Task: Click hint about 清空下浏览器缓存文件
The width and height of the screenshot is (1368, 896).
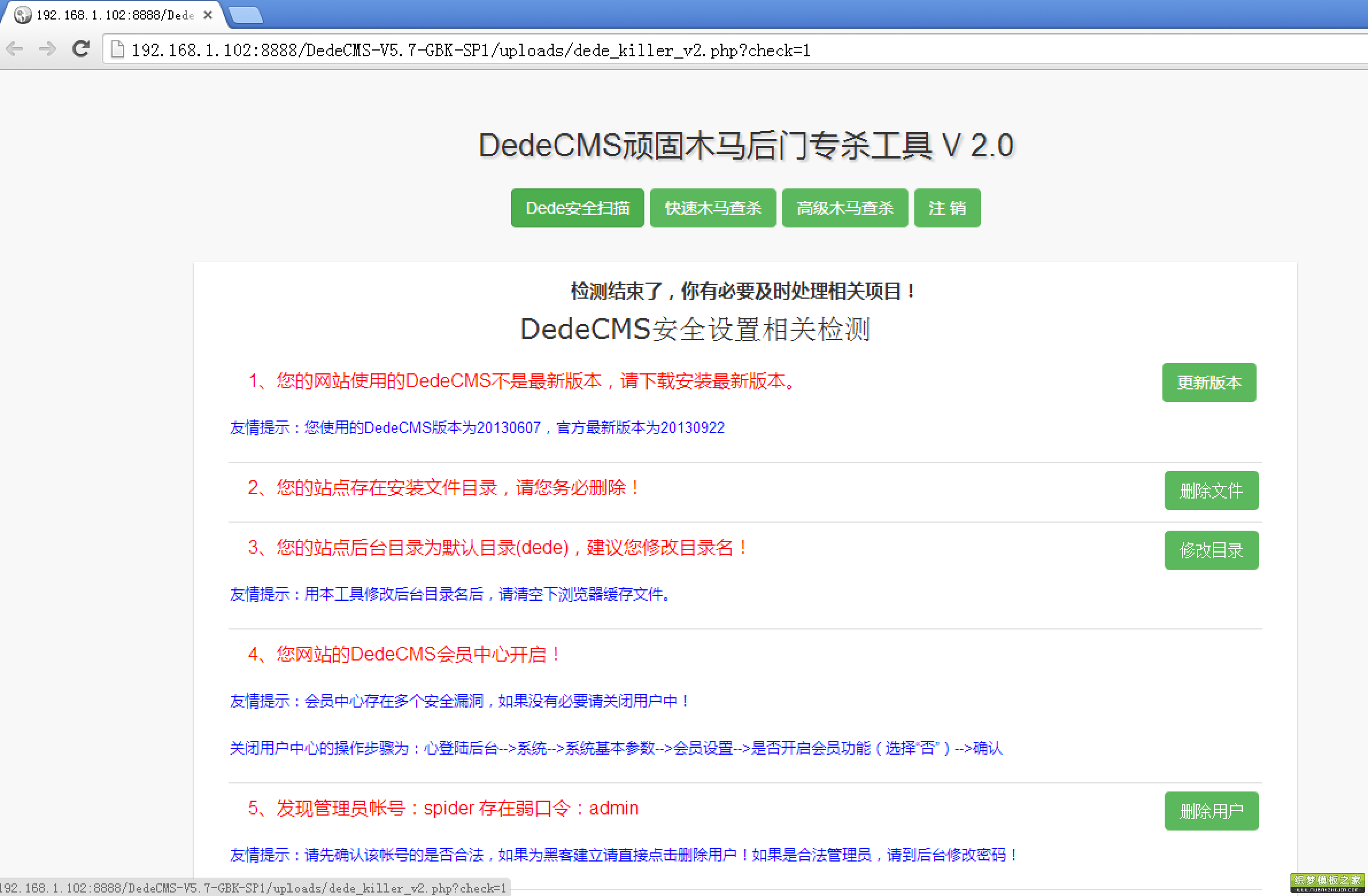Action: (x=451, y=594)
